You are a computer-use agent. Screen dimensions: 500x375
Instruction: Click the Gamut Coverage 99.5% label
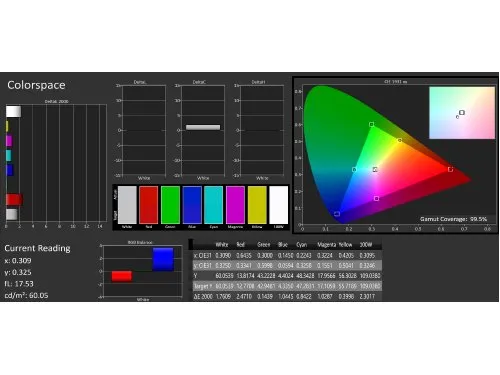click(453, 219)
